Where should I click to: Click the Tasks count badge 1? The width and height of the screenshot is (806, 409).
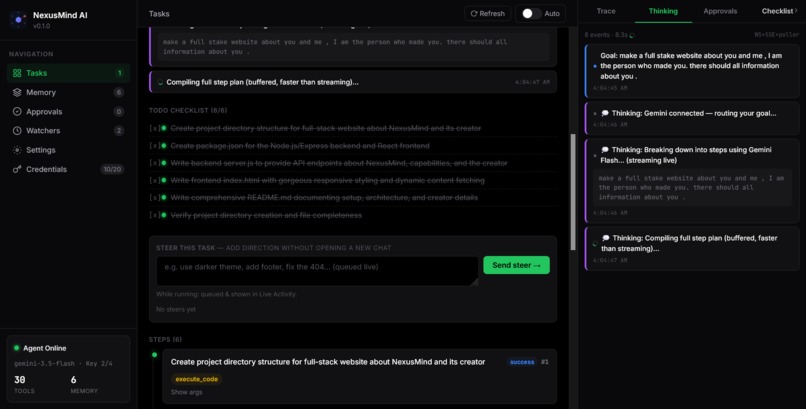click(120, 73)
